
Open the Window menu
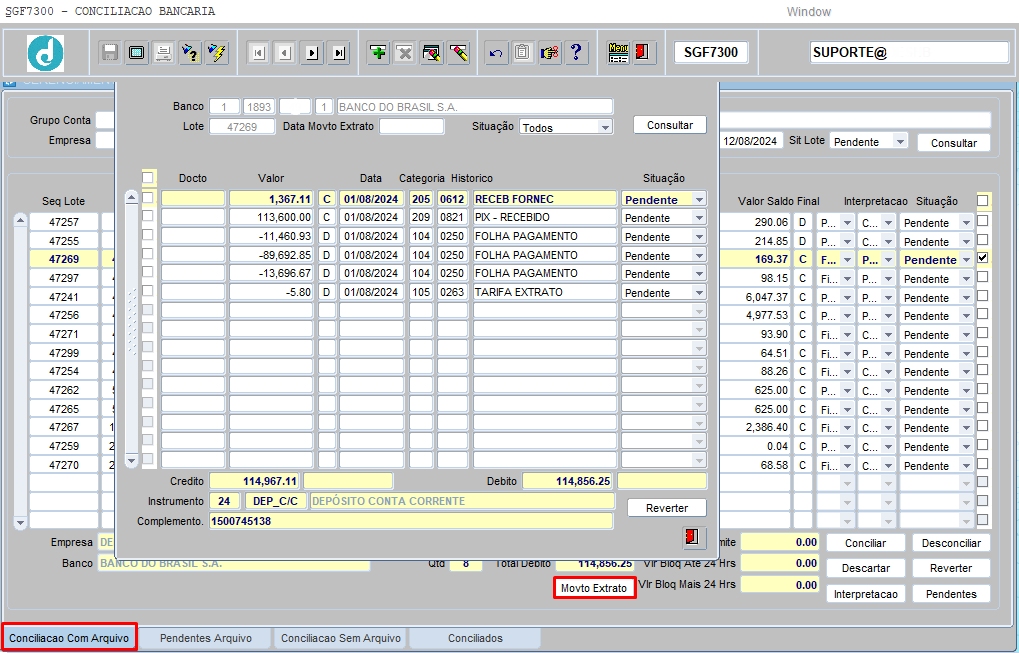click(808, 12)
